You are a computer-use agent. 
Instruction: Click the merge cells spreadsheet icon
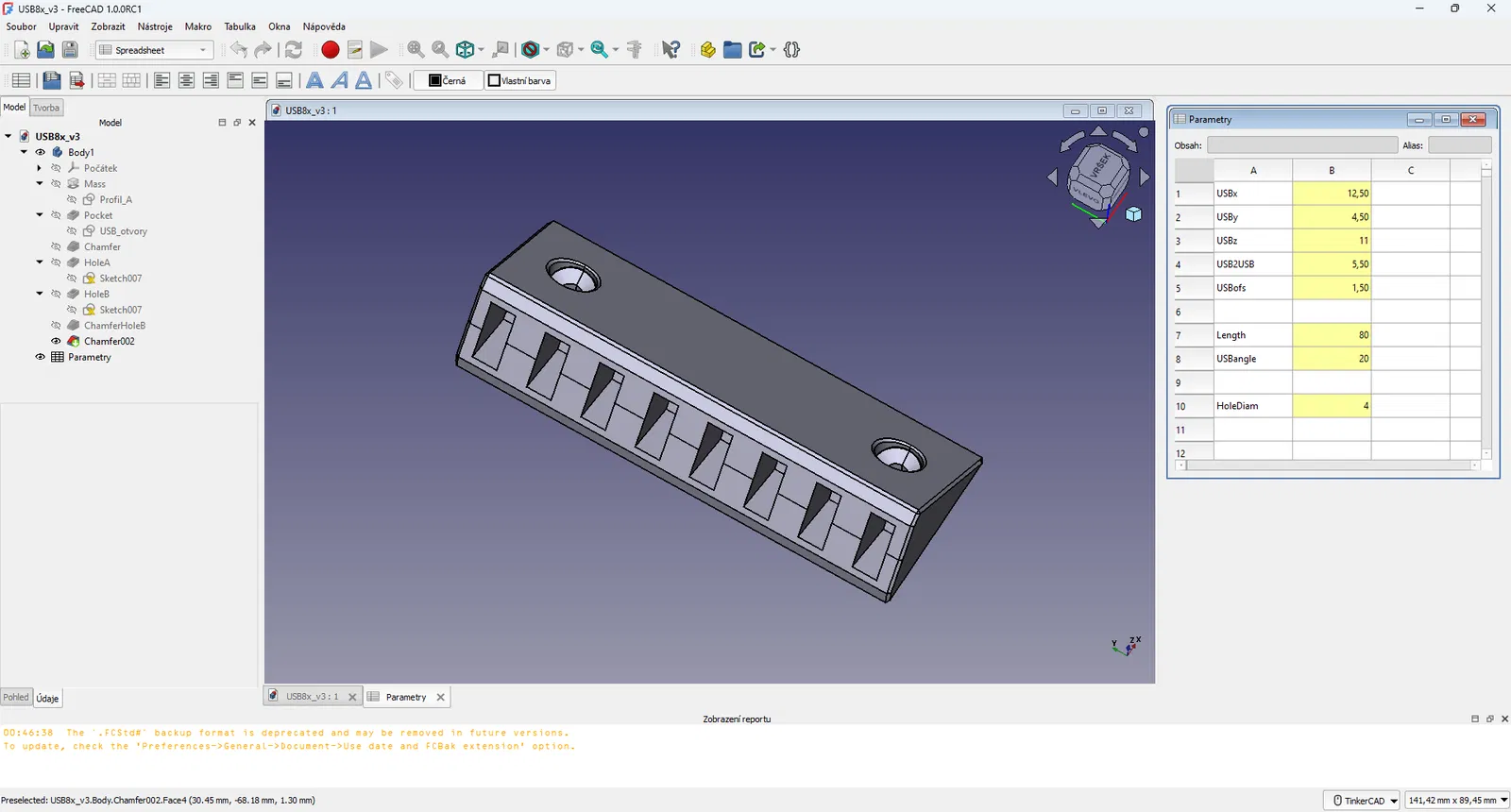tap(108, 80)
